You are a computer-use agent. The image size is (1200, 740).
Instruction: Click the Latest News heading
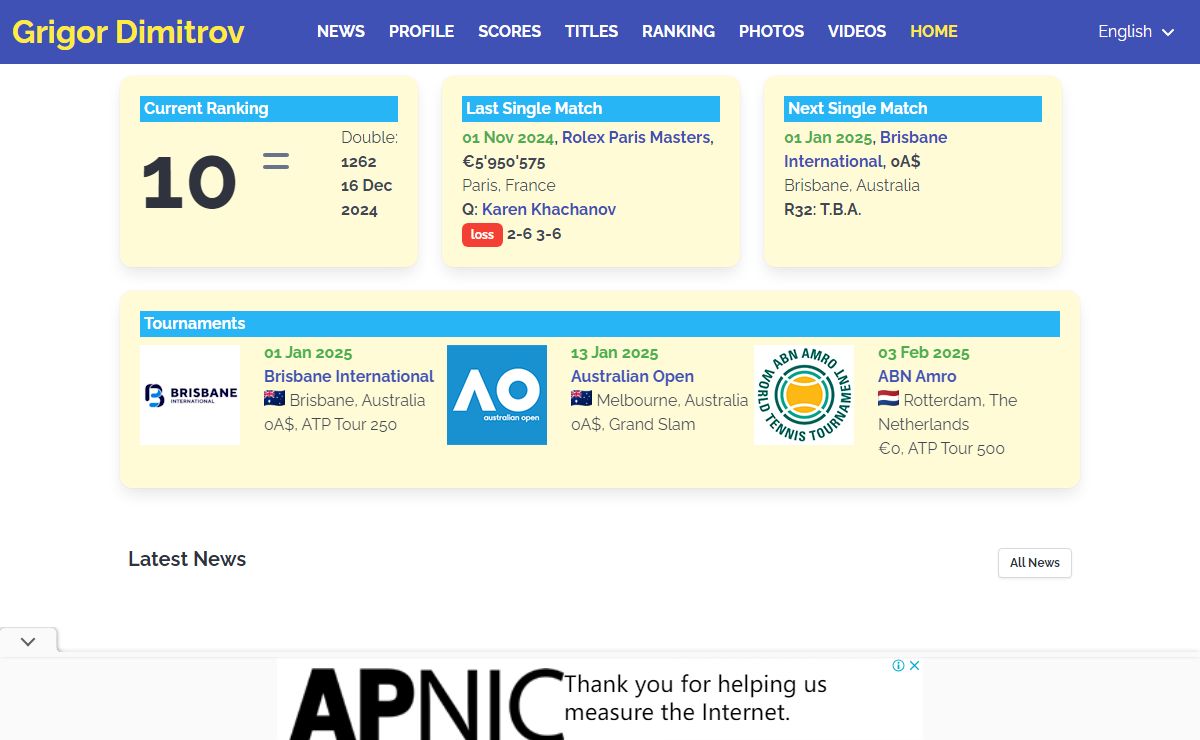click(187, 559)
